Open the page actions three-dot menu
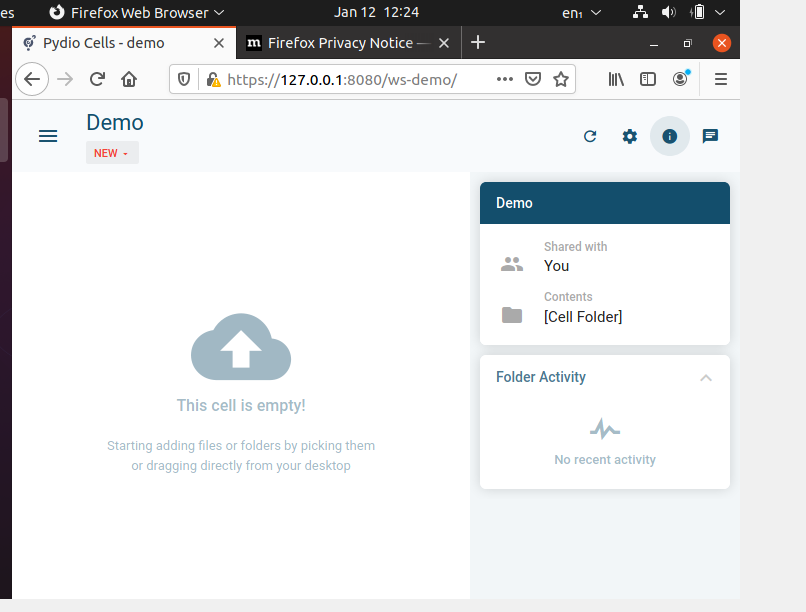The height and width of the screenshot is (612, 806). tap(505, 79)
